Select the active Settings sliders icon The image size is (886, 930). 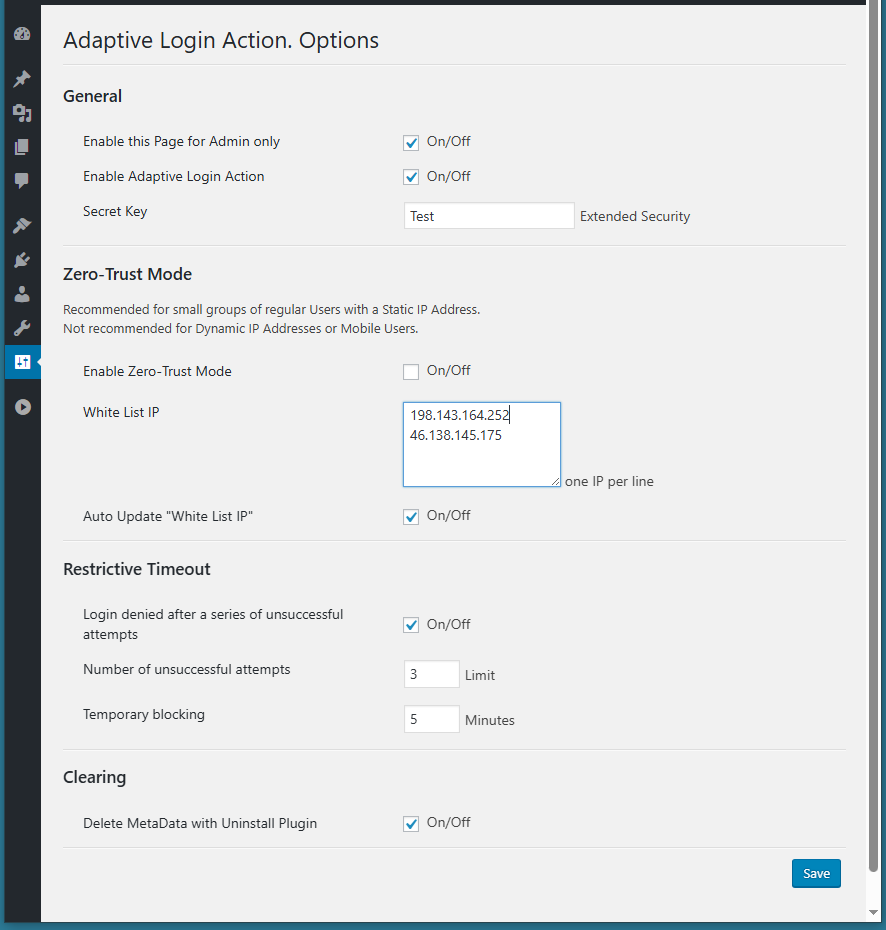point(22,362)
